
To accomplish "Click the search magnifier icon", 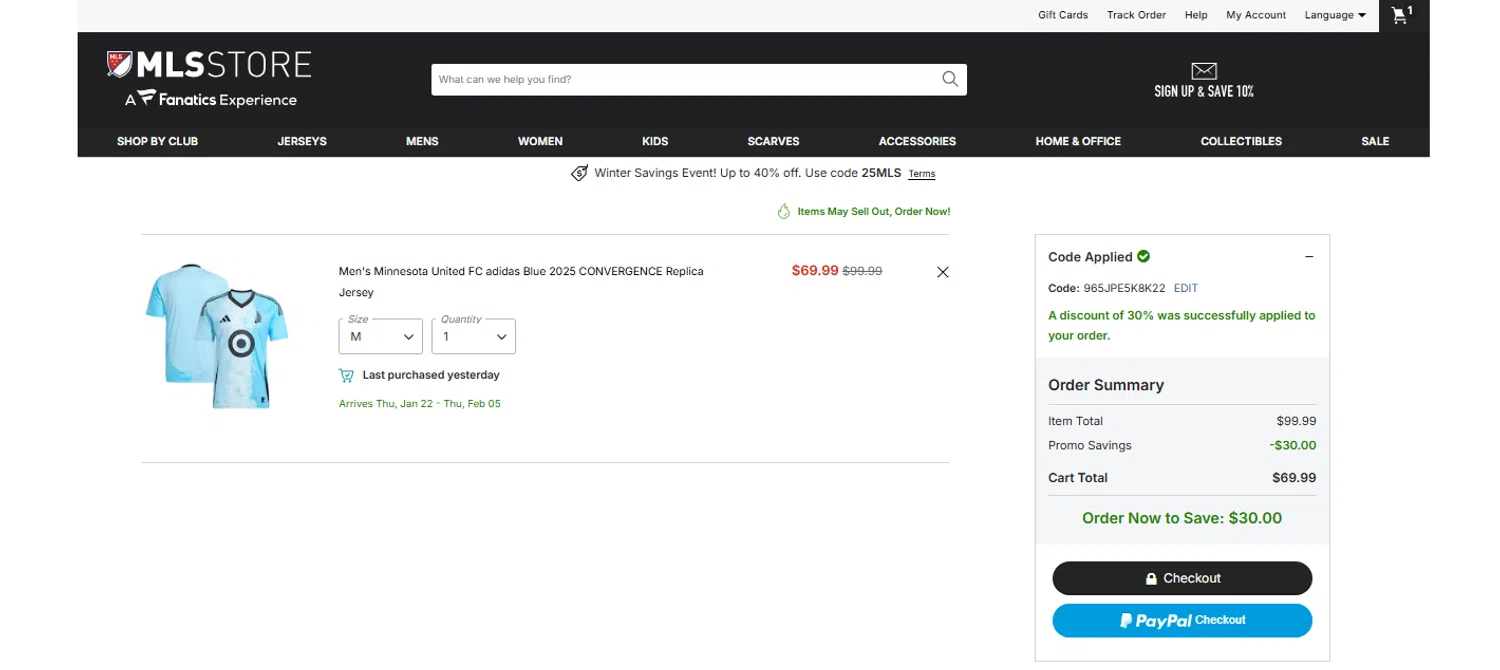I will pyautogui.click(x=950, y=79).
